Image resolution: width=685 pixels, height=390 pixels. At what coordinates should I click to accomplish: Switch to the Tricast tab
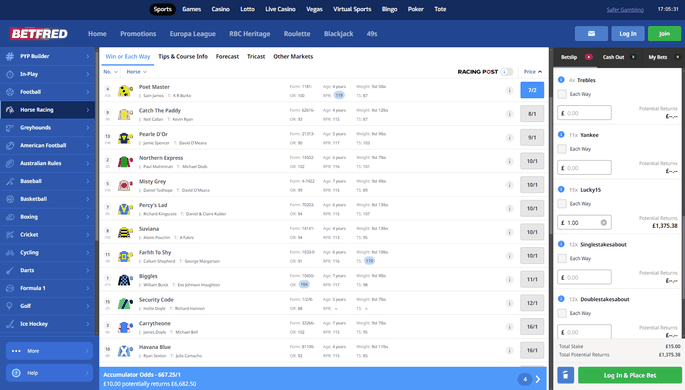pyautogui.click(x=256, y=56)
